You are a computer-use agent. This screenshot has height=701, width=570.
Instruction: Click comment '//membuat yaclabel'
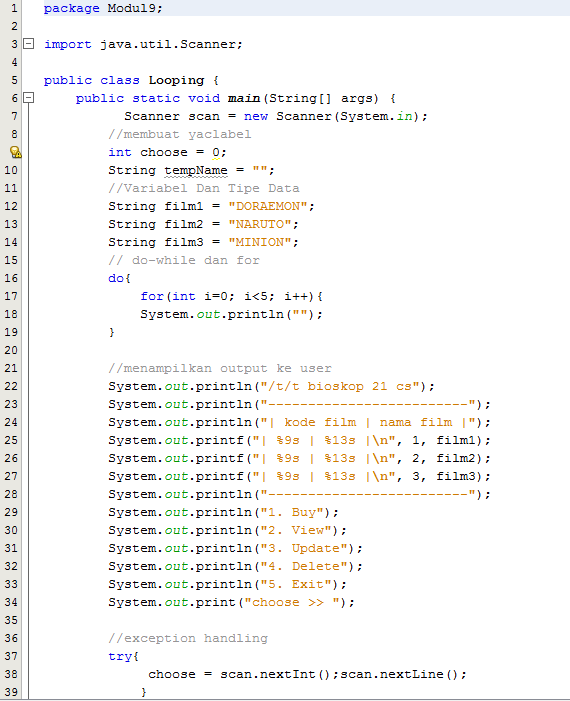pos(179,134)
